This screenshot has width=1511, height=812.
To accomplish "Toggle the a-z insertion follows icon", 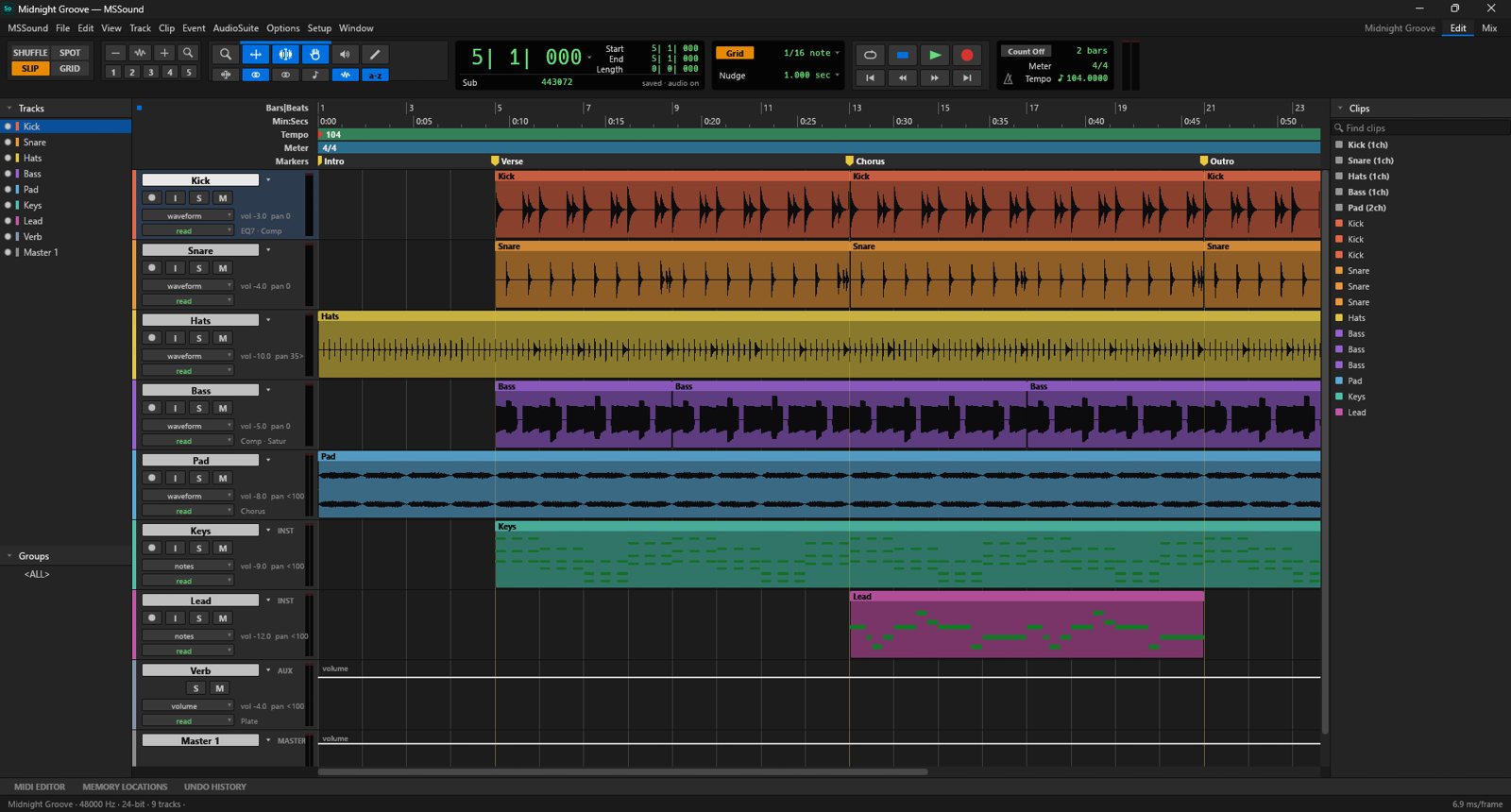I will pyautogui.click(x=375, y=75).
